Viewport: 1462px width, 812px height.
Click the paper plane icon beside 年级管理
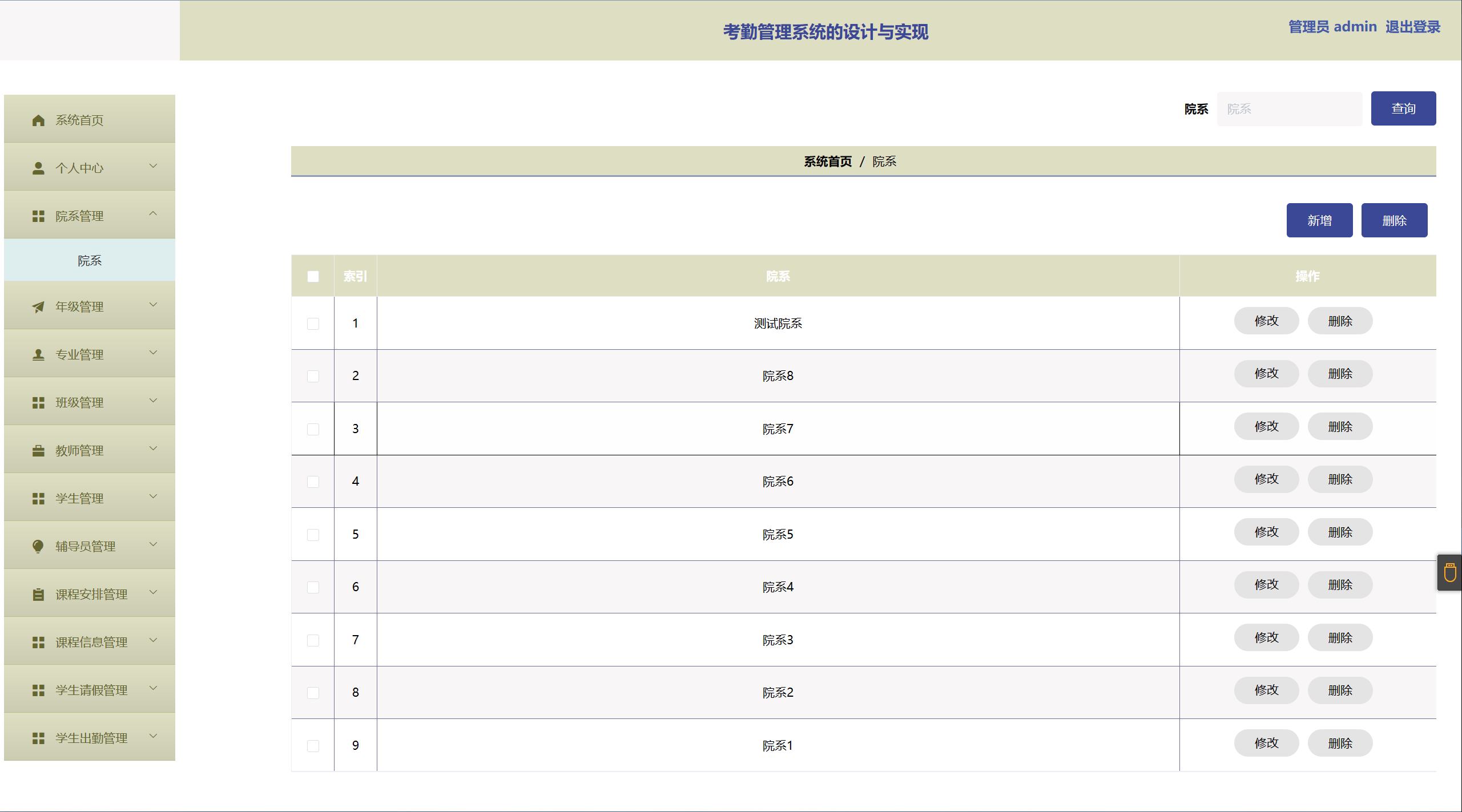[38, 307]
